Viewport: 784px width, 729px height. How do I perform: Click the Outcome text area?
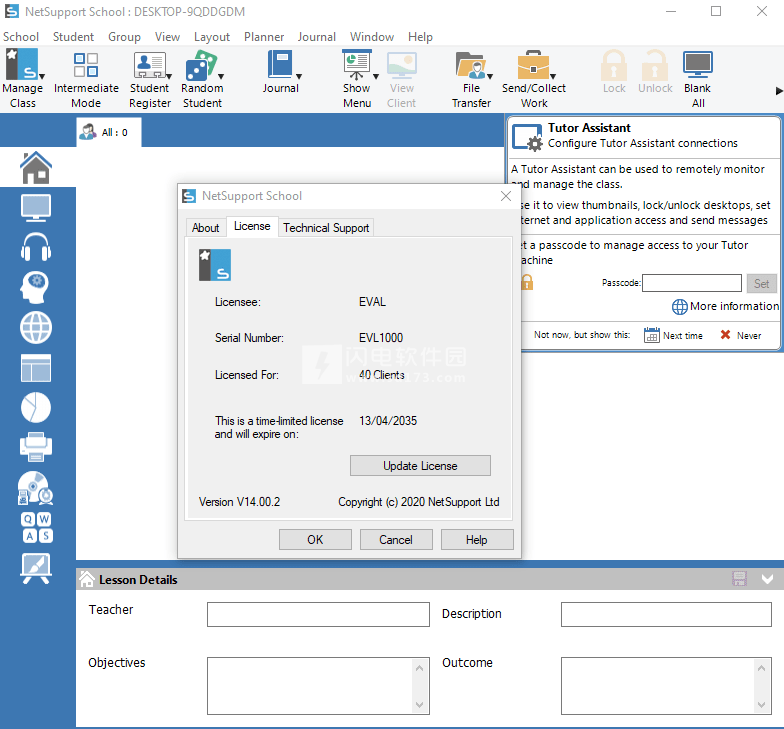666,686
